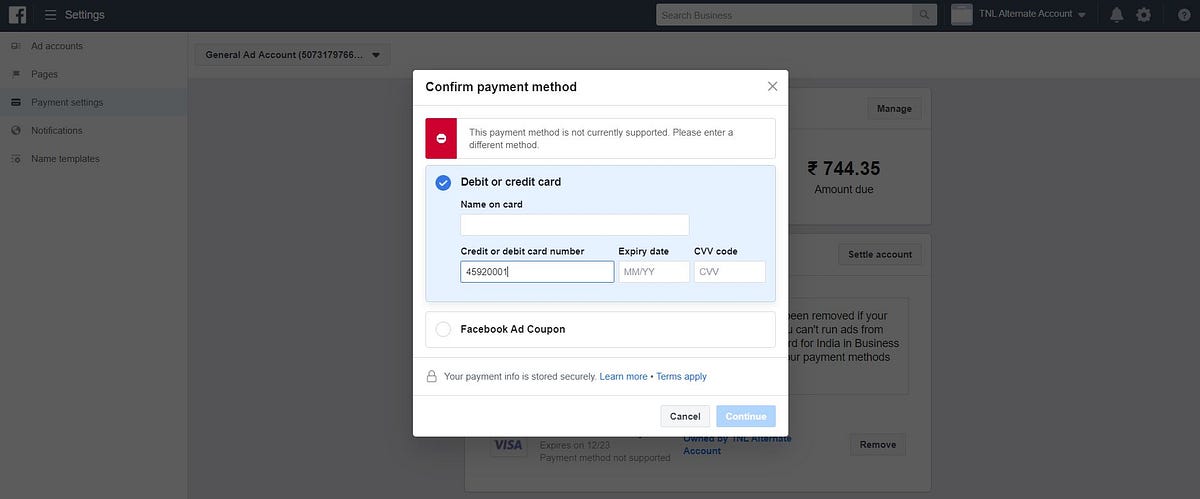Click the Name on card field
The height and width of the screenshot is (499, 1200).
click(x=575, y=225)
